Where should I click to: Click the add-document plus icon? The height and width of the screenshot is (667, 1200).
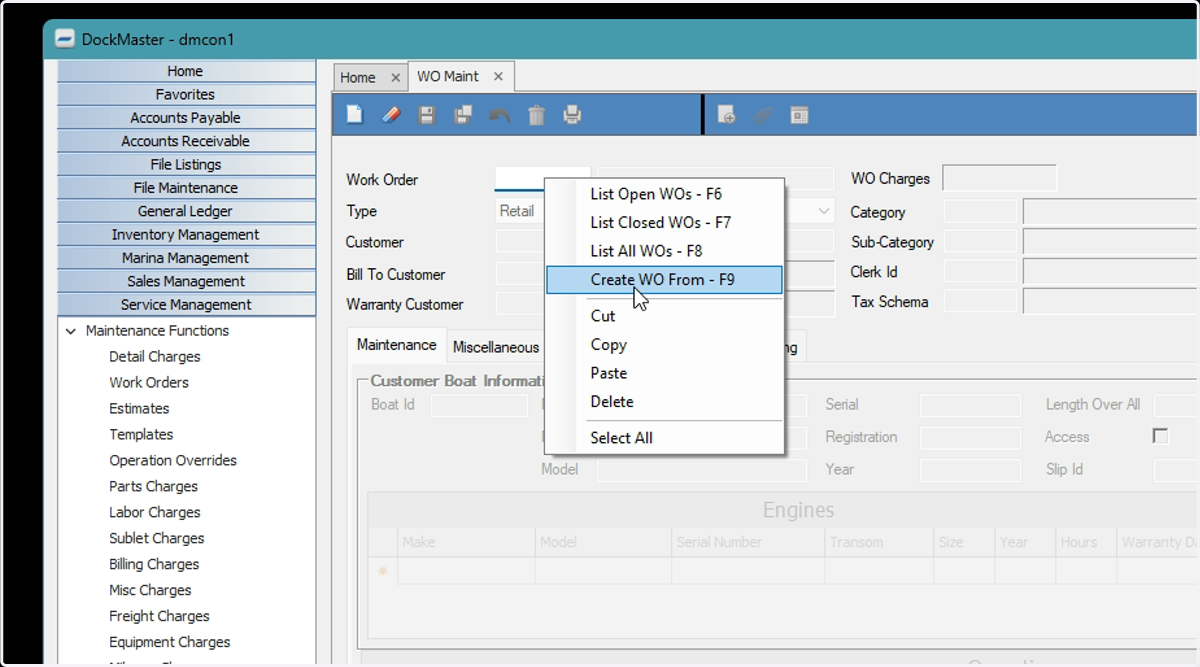[727, 115]
